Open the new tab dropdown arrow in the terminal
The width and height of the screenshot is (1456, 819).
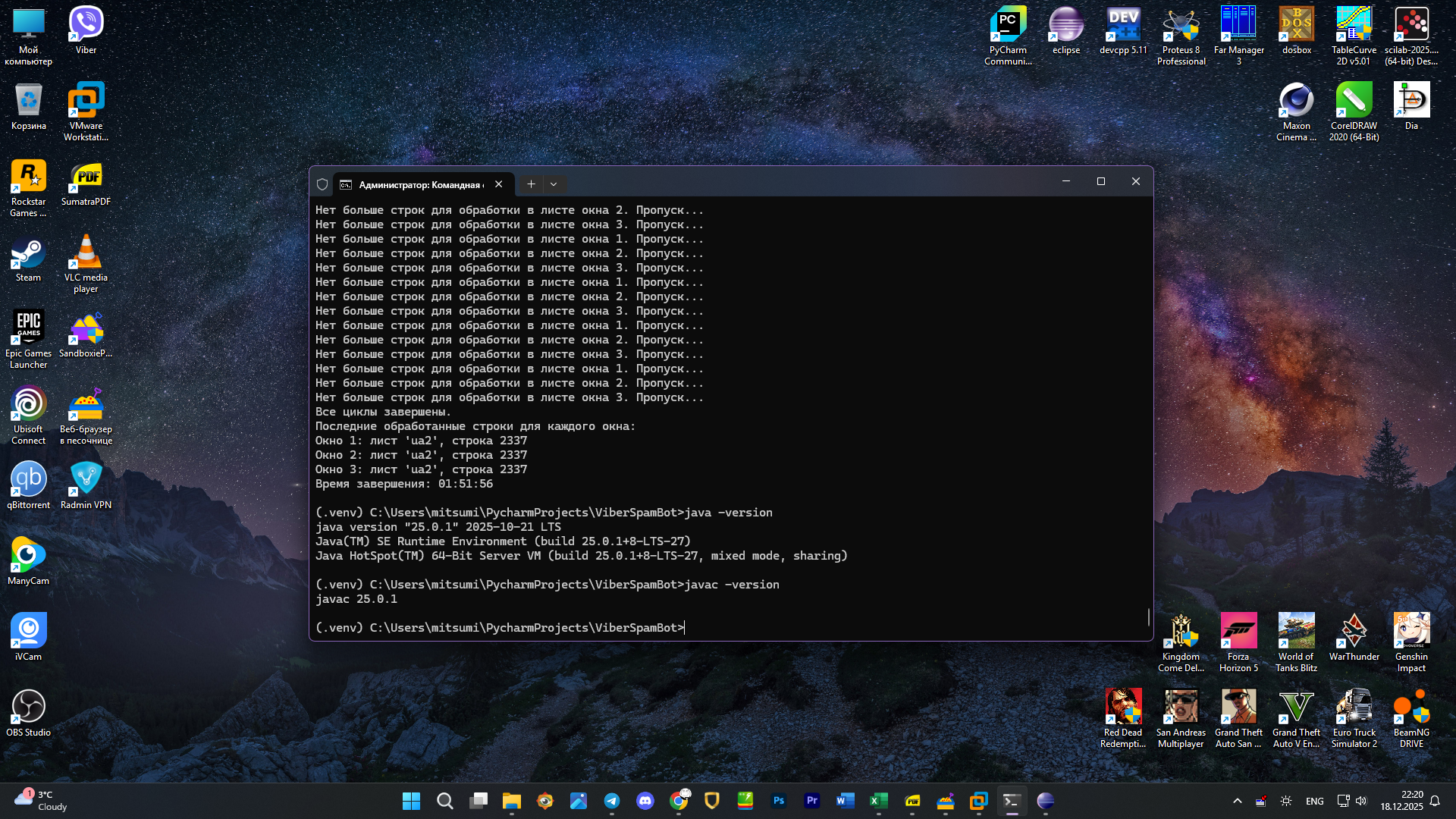[554, 184]
